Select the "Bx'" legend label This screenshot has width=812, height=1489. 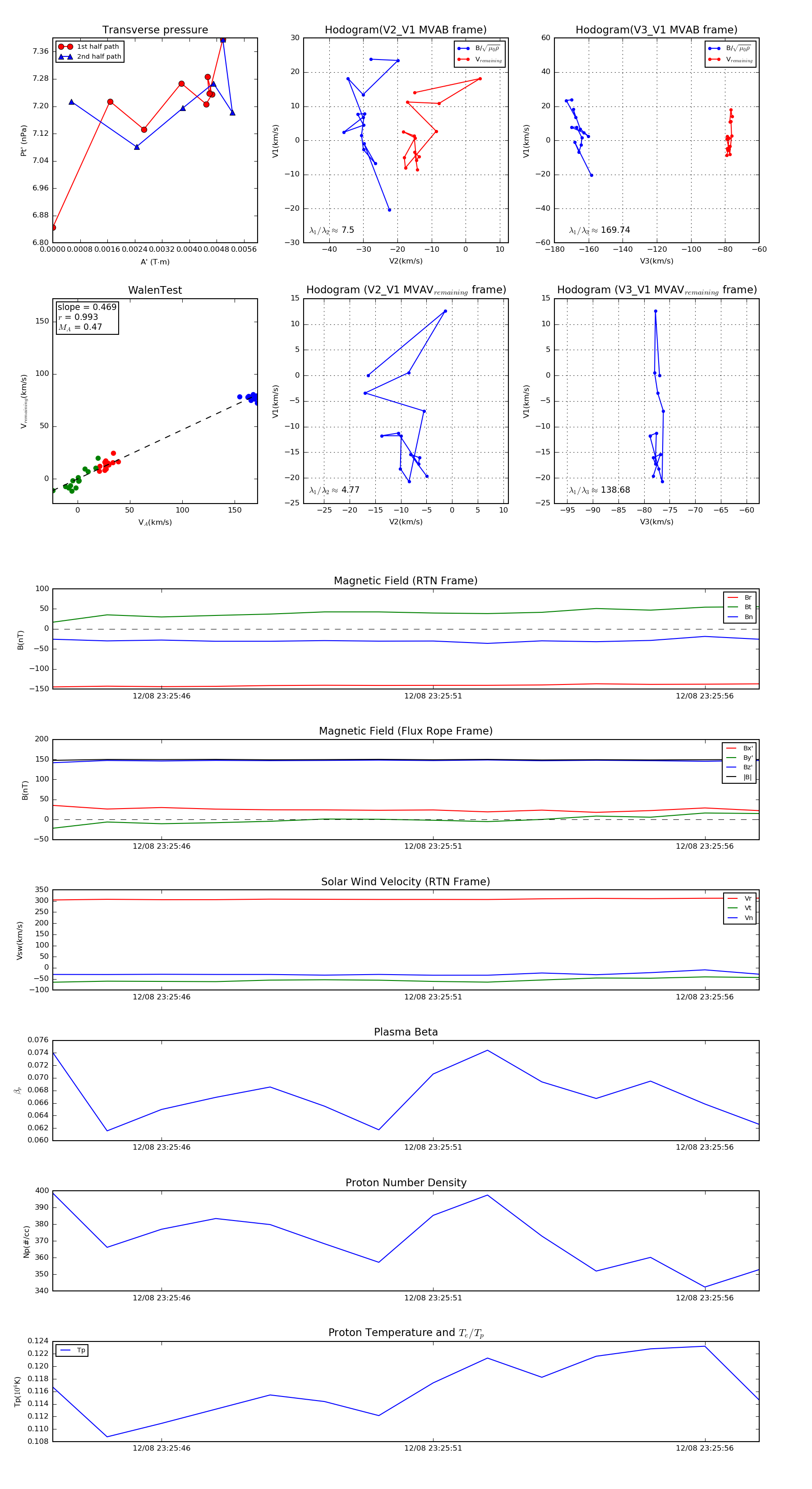(748, 748)
